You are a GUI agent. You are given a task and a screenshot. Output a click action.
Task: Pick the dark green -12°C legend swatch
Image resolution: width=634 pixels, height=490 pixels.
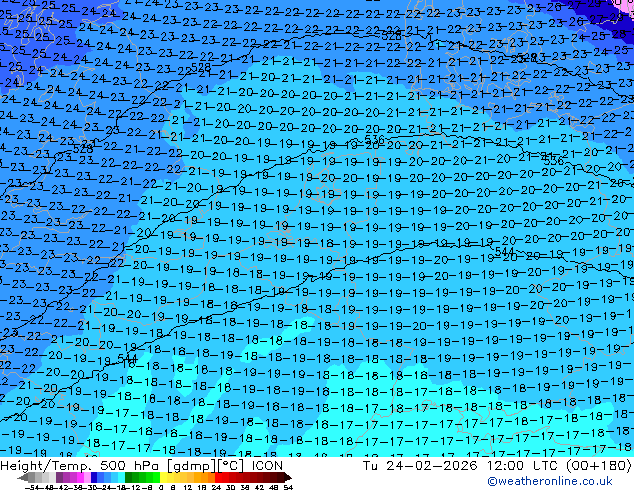coord(129,477)
